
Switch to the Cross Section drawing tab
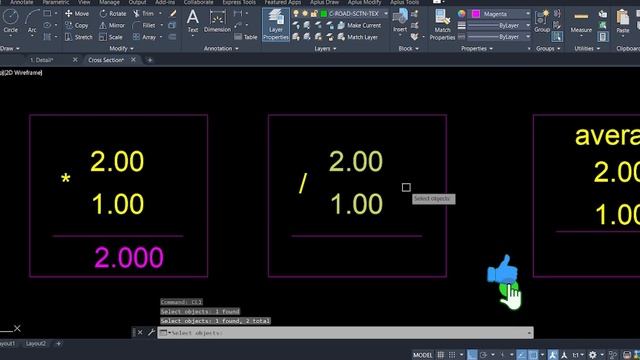106,60
